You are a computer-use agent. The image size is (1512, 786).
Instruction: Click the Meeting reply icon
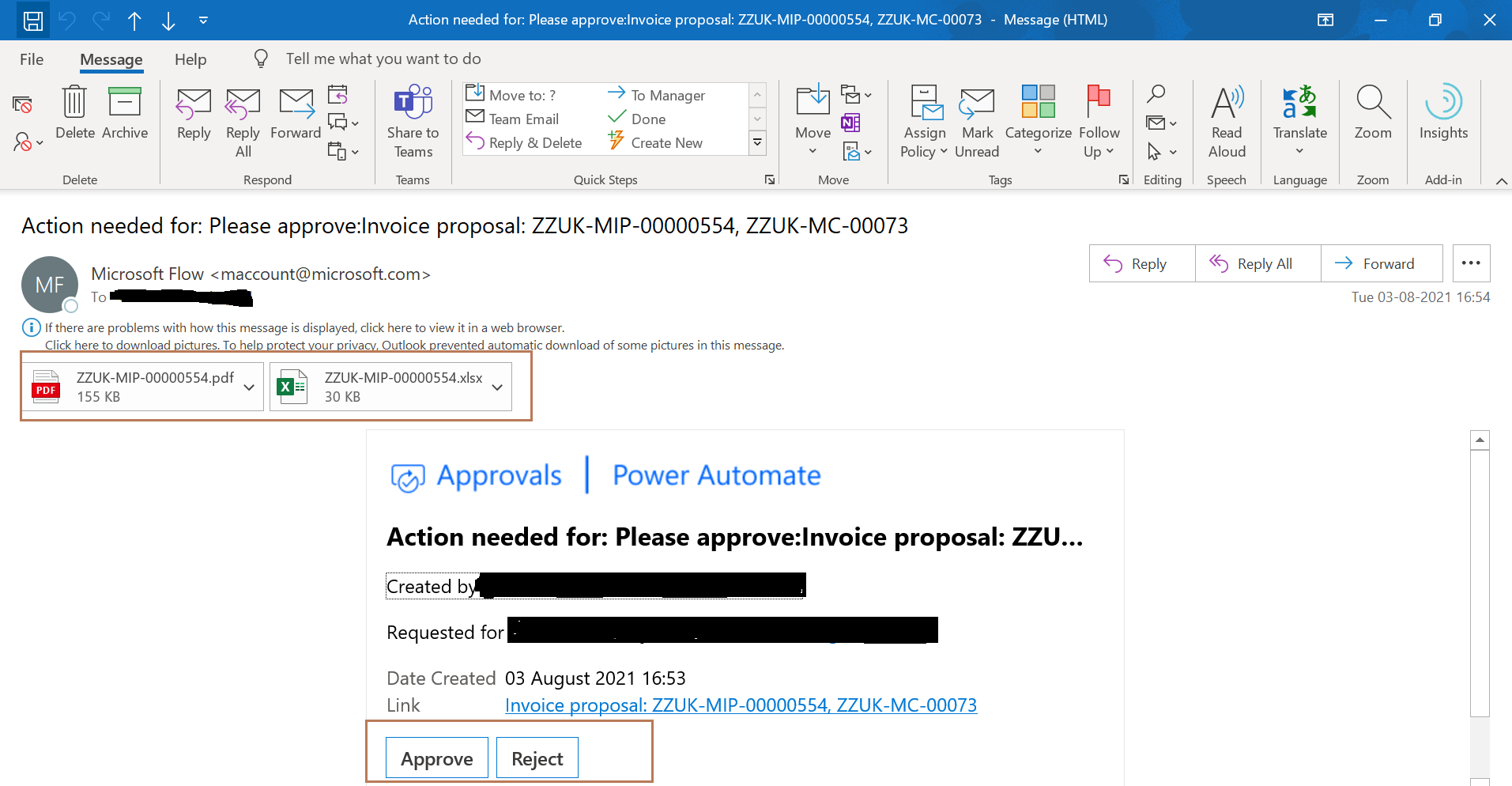tap(338, 95)
